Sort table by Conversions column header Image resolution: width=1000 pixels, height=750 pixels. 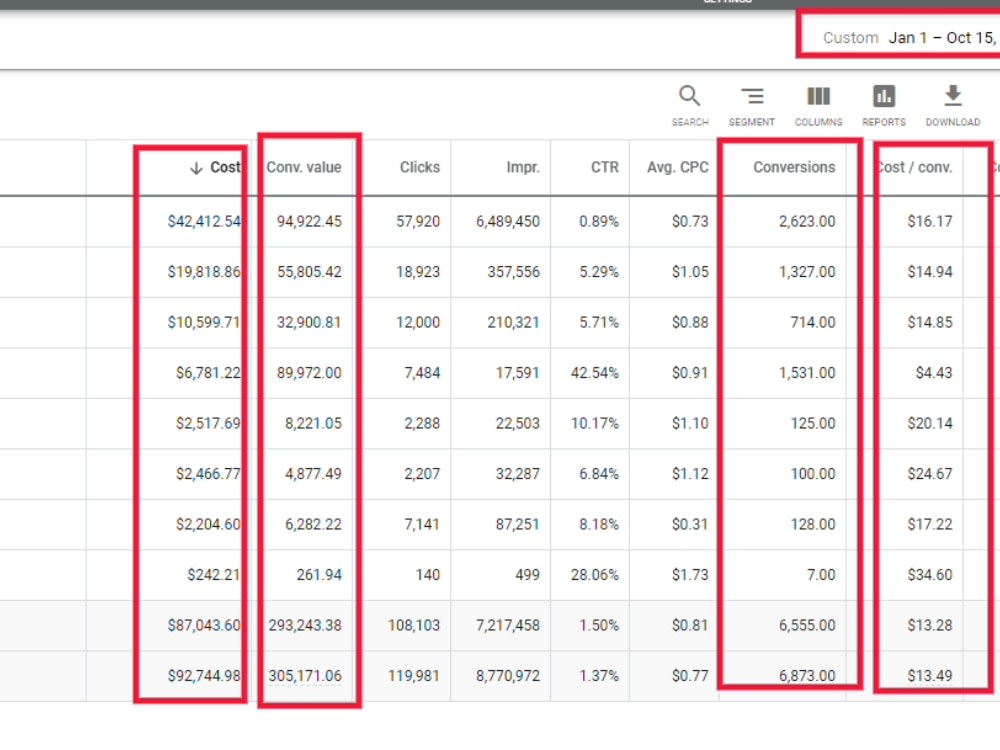click(x=794, y=167)
